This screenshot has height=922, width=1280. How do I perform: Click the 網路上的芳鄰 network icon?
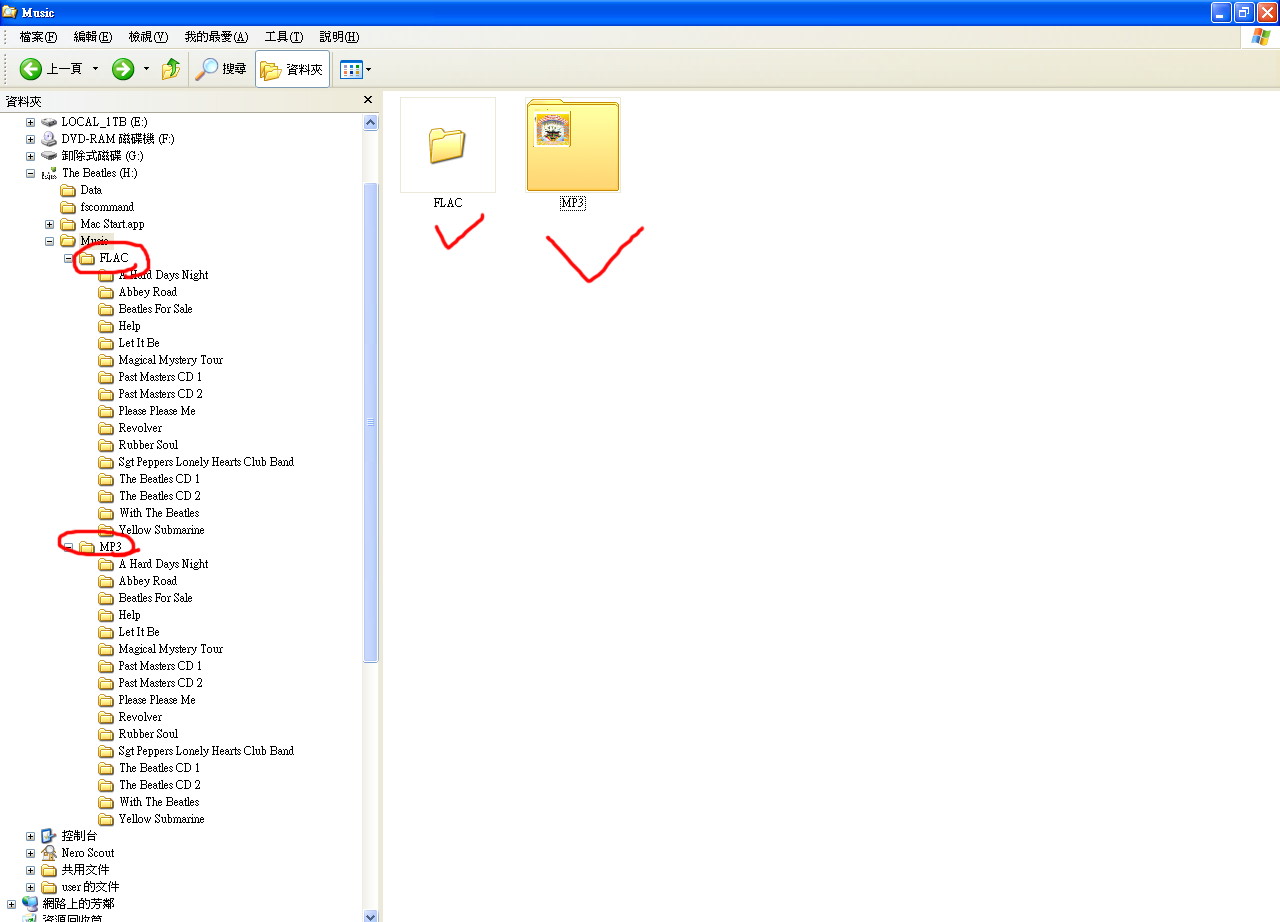[30, 904]
